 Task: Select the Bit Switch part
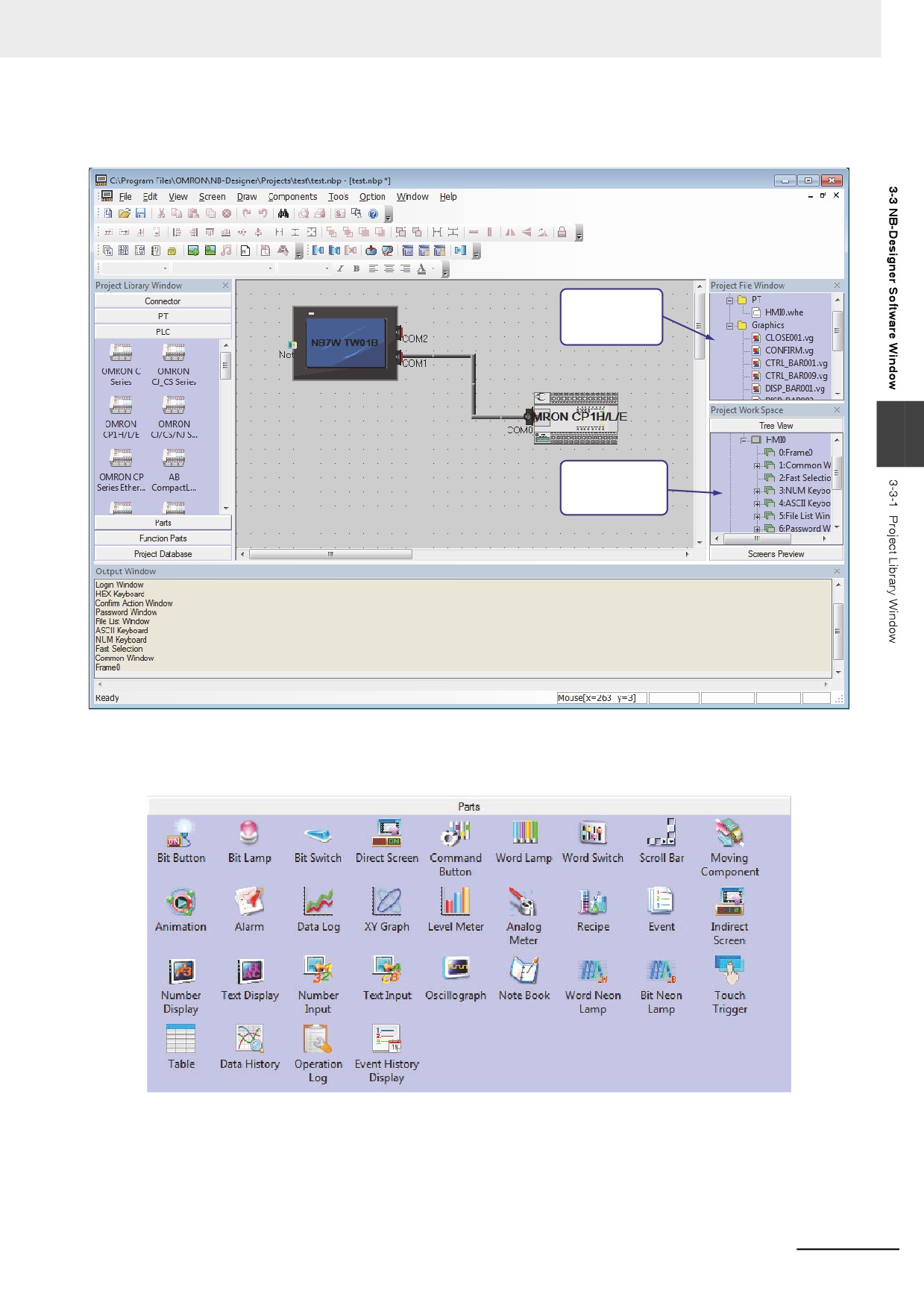point(318,842)
